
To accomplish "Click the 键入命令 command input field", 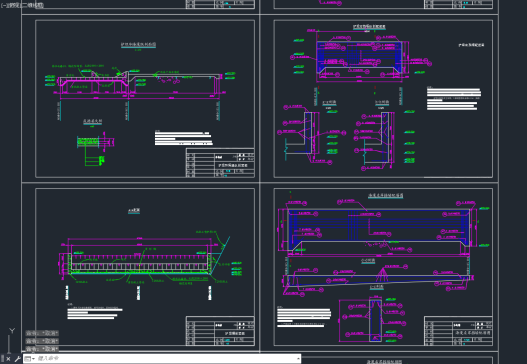I will (166, 359).
